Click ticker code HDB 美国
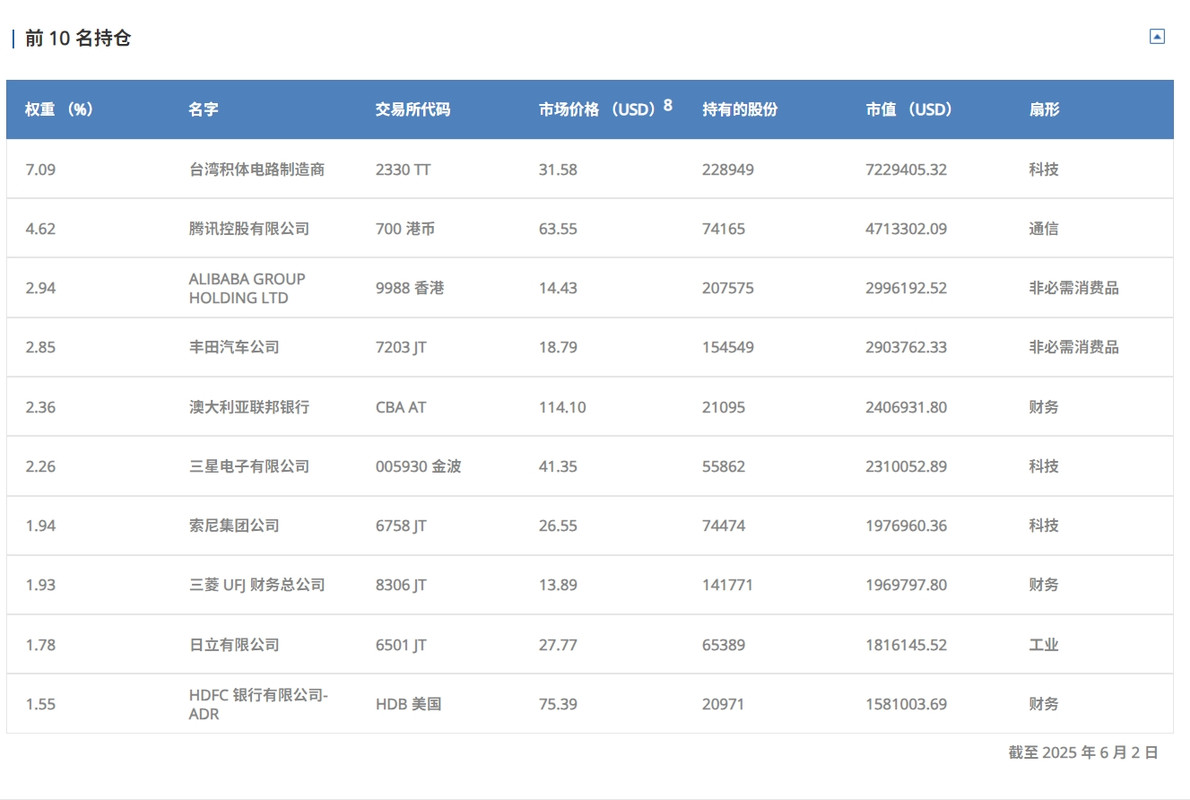This screenshot has width=1190, height=800. [x=408, y=704]
